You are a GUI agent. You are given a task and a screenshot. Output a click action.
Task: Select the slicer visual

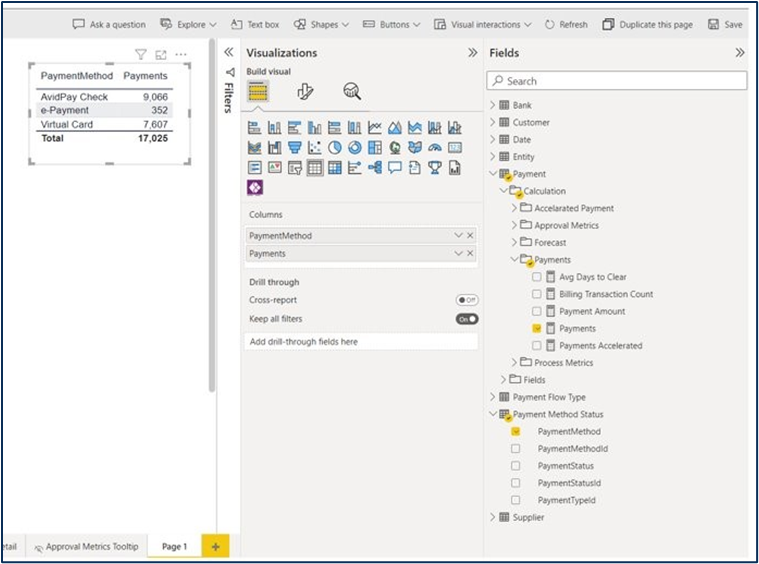pos(294,168)
